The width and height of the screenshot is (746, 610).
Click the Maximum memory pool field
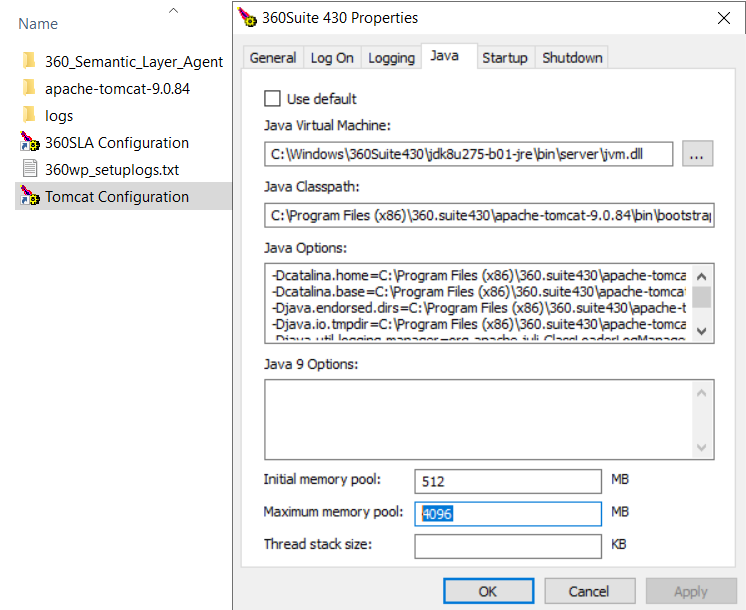(508, 513)
